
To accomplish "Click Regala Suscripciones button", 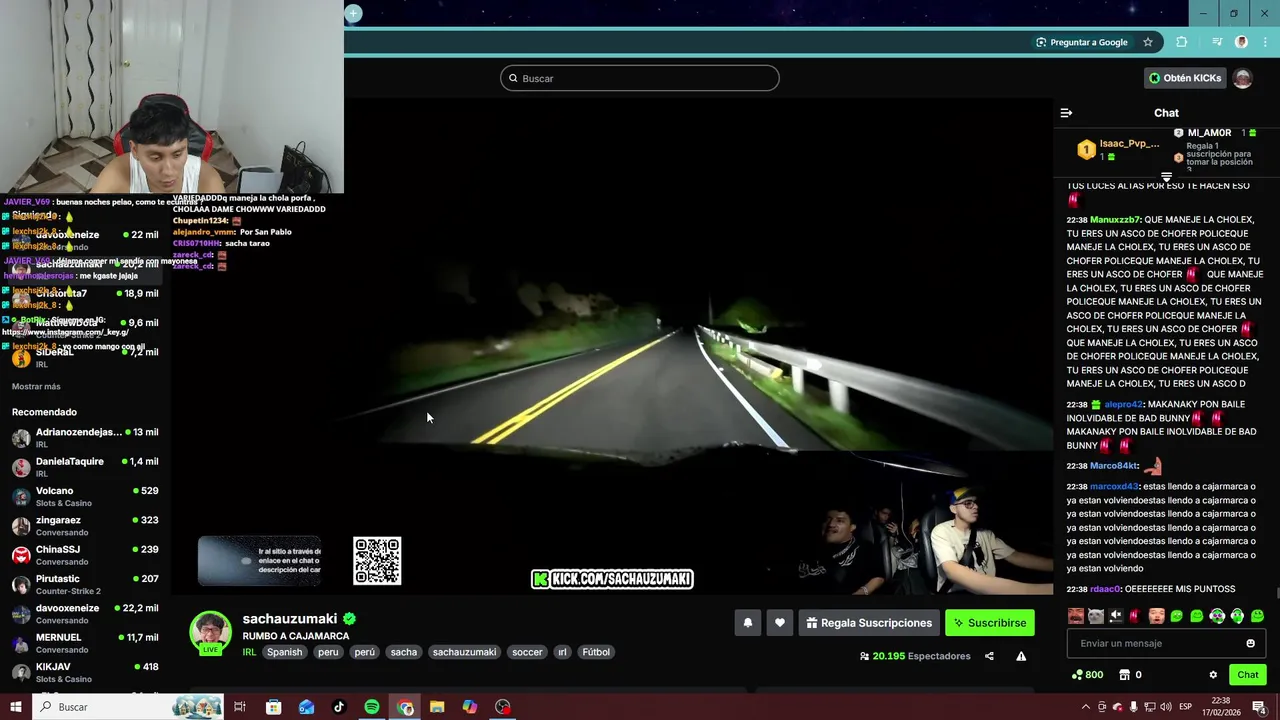I will click(869, 623).
